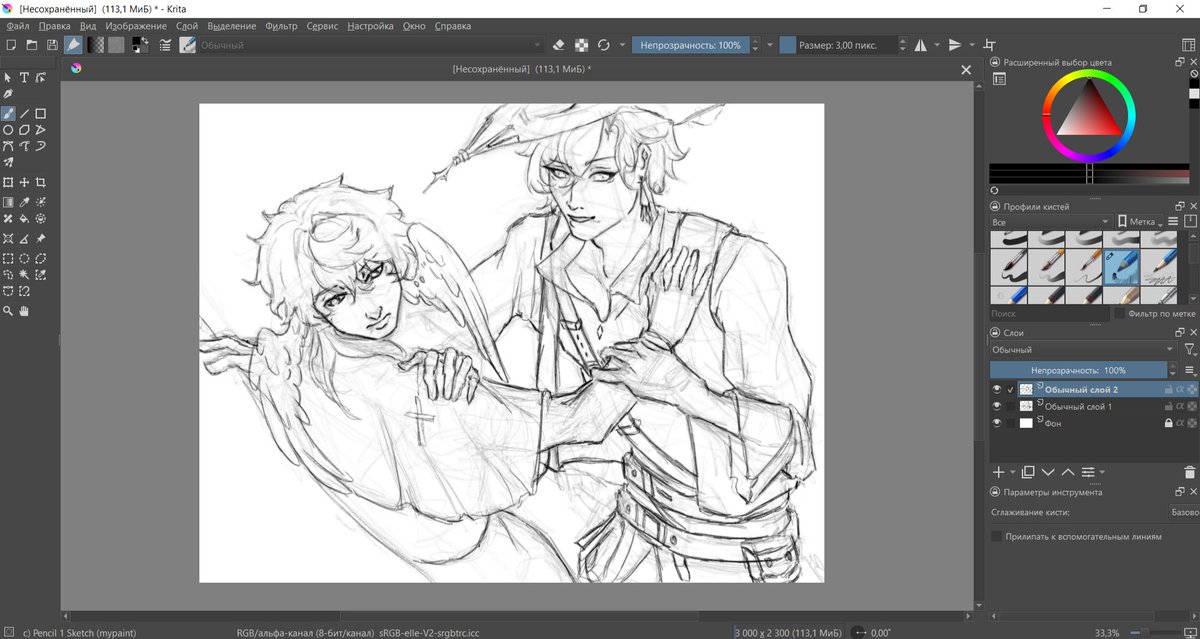Open the Настройка menu
Viewport: 1200px width, 639px height.
[371, 26]
